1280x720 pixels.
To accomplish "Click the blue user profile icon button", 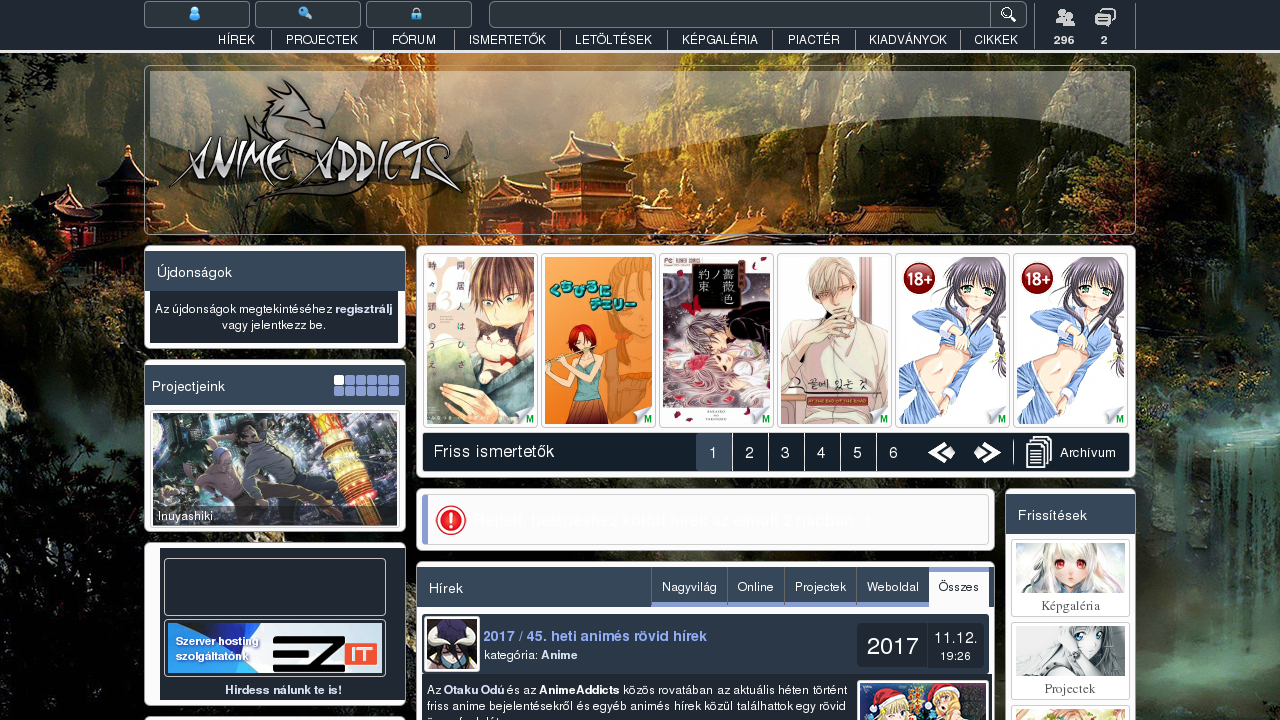I will pos(197,14).
